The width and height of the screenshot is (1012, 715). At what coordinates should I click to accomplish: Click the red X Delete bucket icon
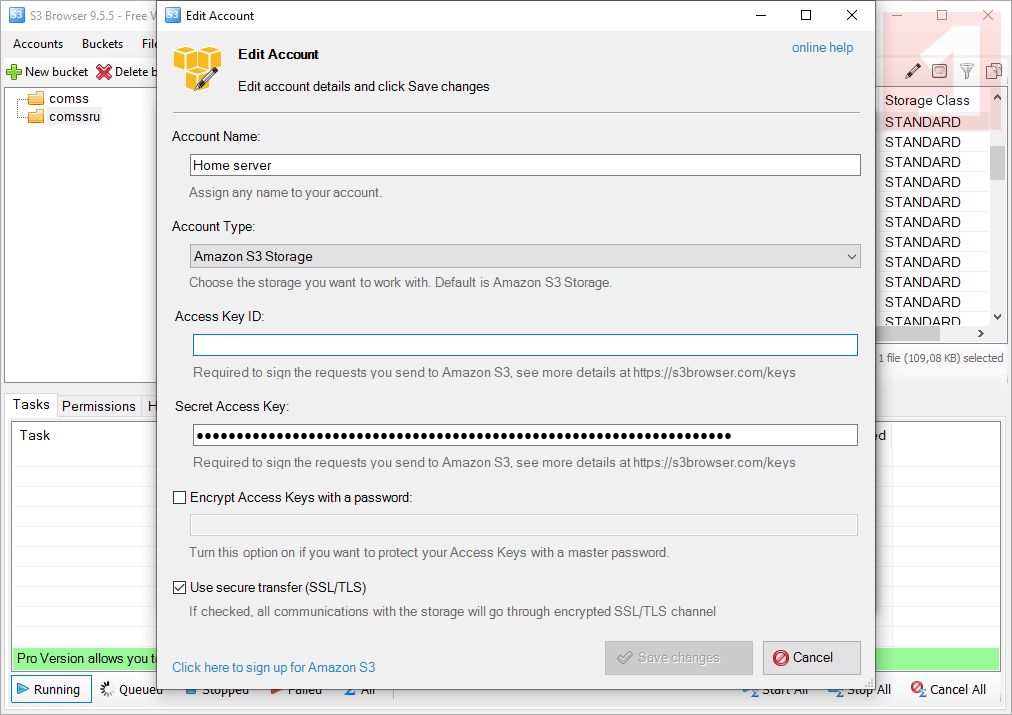pos(104,72)
